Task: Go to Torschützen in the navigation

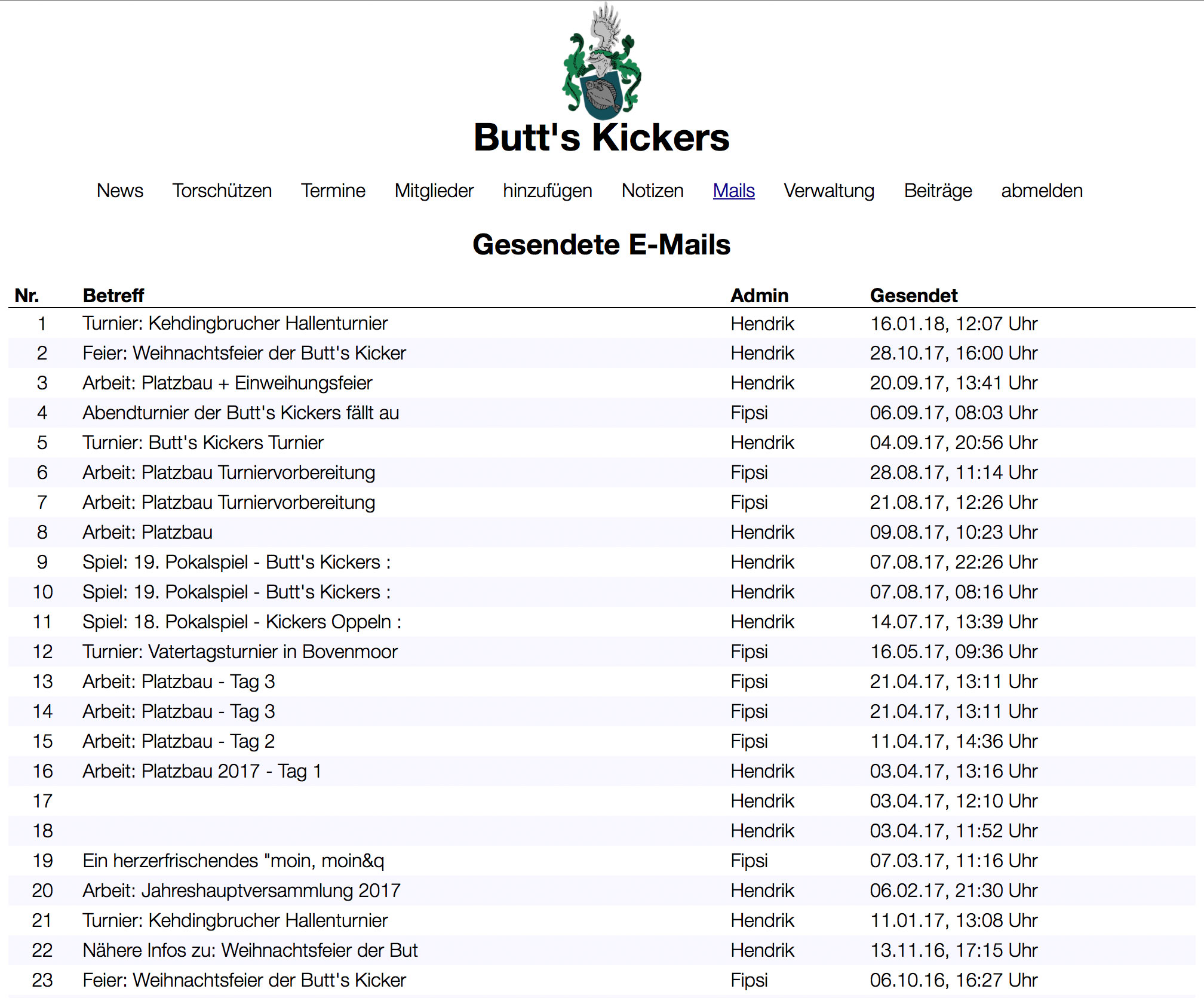Action: tap(222, 191)
